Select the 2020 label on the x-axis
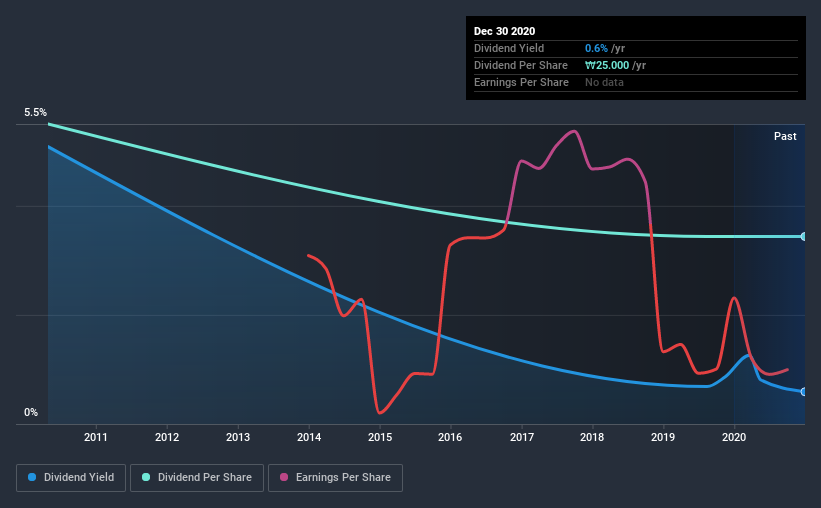821x508 pixels. pos(734,437)
